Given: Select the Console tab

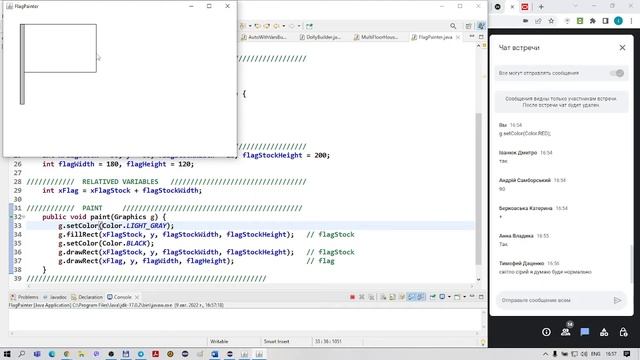Looking at the screenshot, I should coord(120,297).
